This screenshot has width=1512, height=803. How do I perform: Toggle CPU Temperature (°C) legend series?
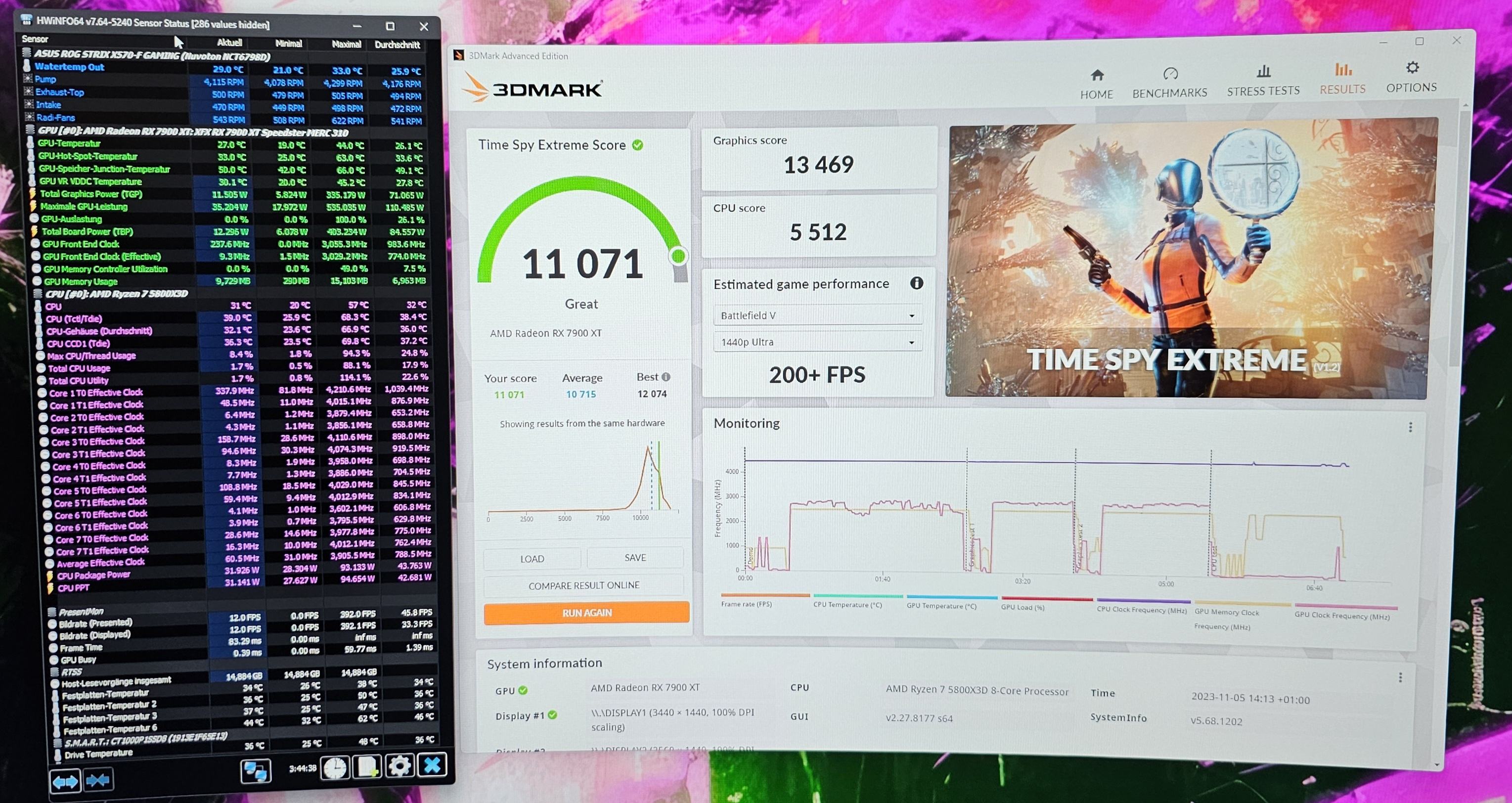(857, 601)
